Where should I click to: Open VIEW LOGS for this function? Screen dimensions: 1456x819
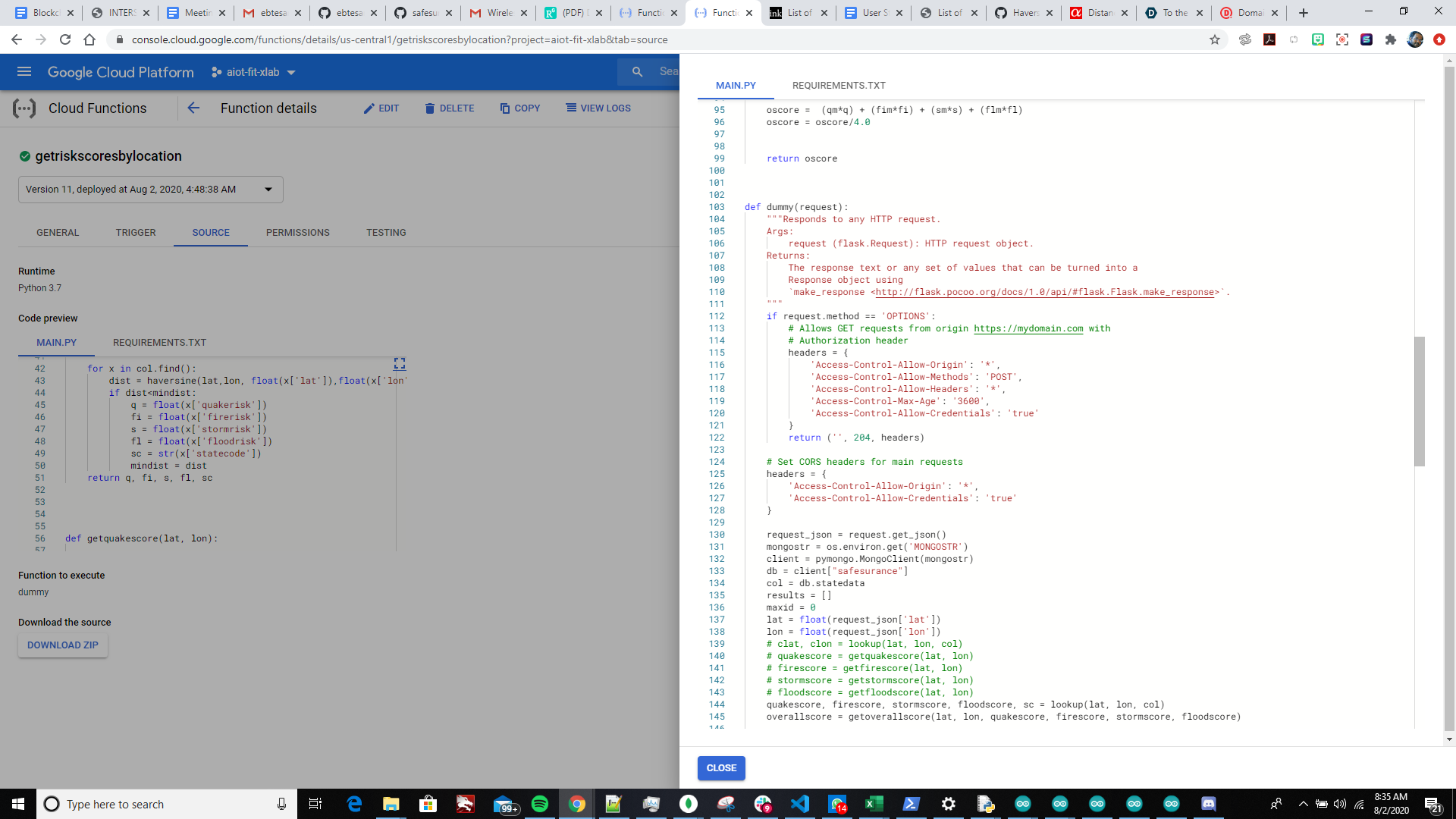[x=598, y=108]
